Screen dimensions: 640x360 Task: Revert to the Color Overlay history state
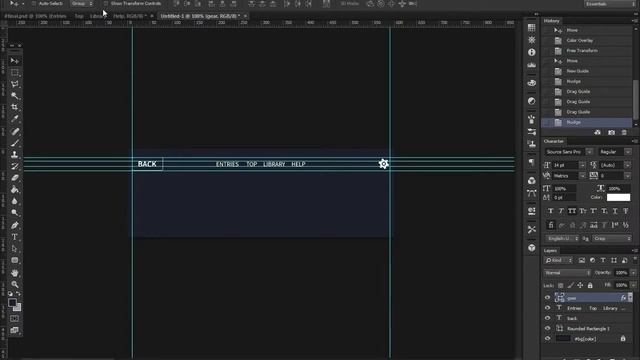587,40
